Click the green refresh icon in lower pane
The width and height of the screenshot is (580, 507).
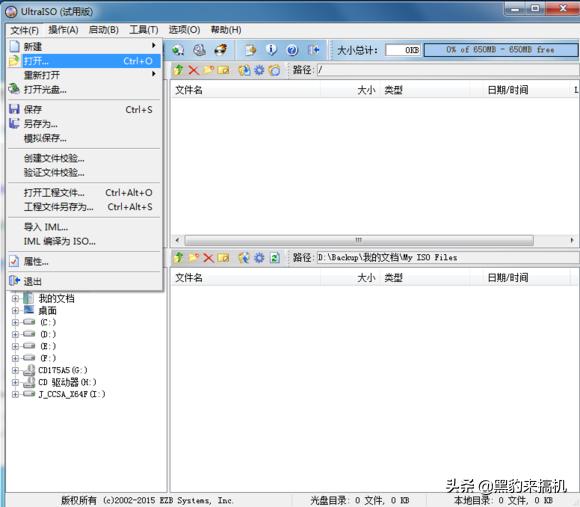[x=274, y=257]
